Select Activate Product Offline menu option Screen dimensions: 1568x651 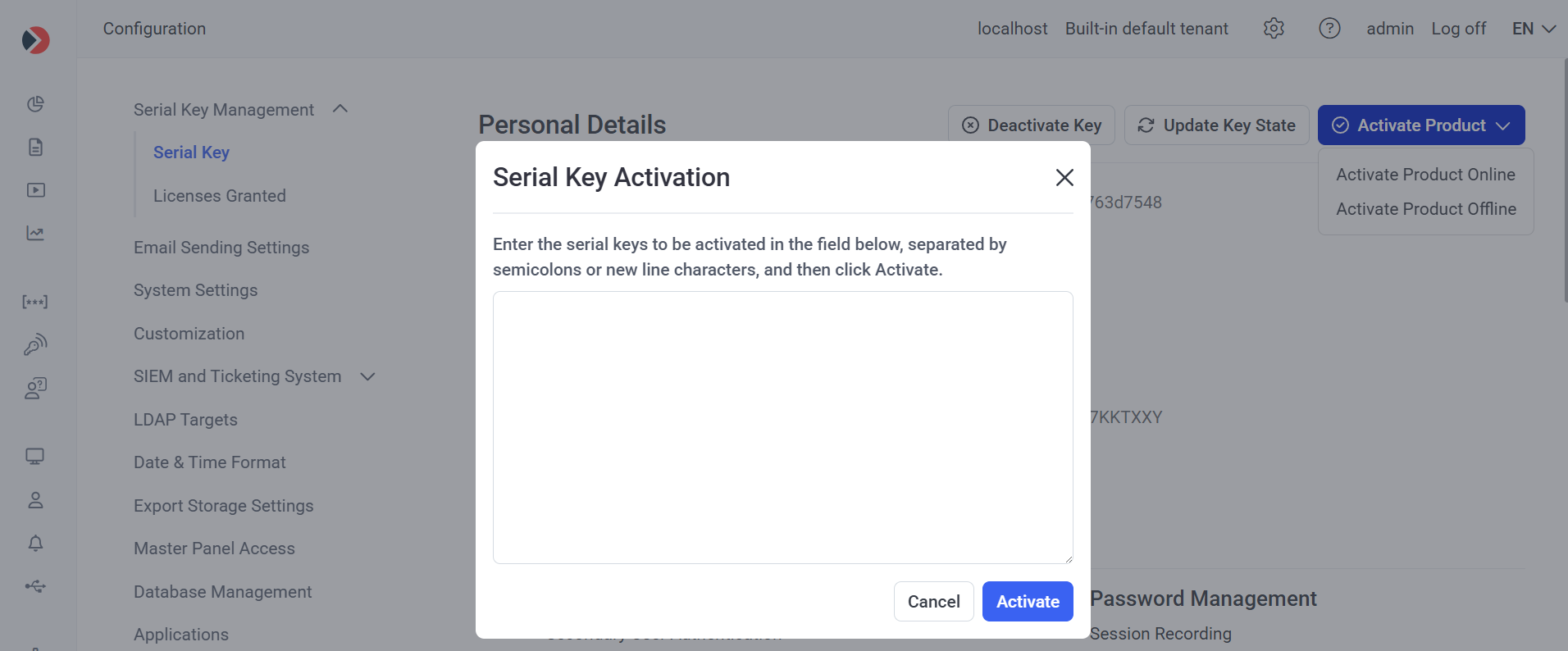coord(1425,209)
